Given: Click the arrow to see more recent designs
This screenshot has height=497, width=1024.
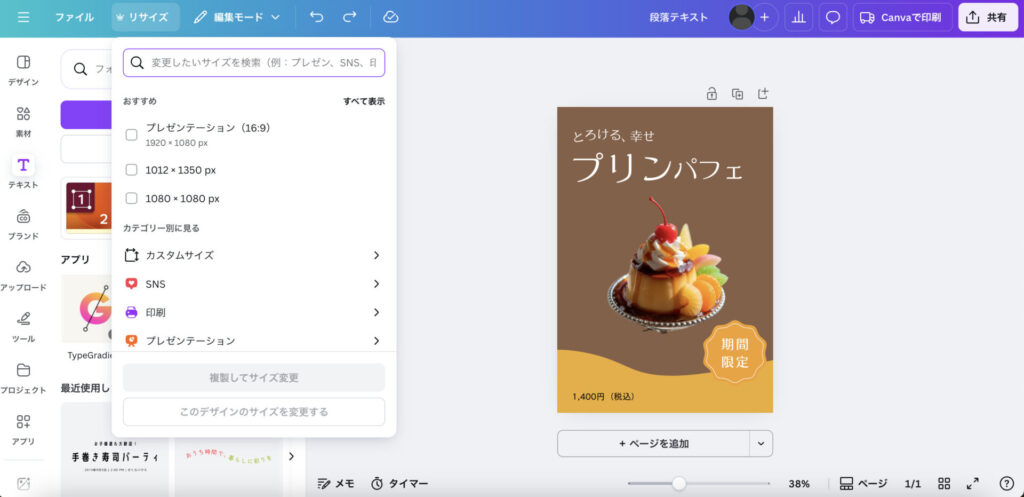Looking at the screenshot, I should click(291, 457).
